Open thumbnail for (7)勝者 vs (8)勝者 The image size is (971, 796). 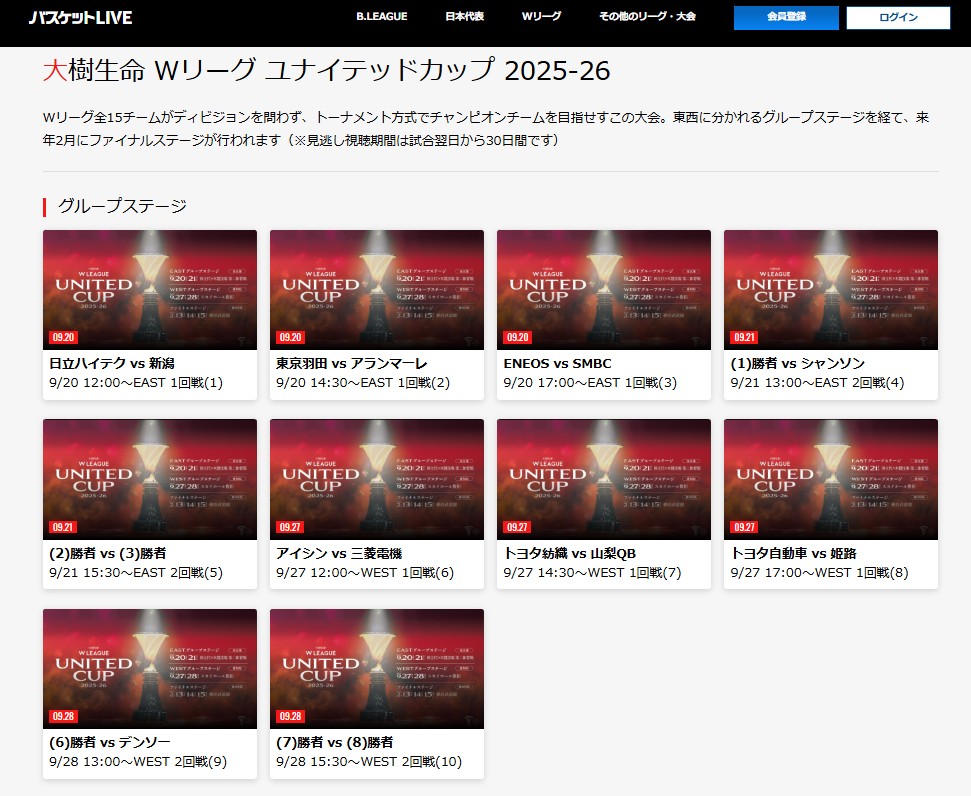377,669
